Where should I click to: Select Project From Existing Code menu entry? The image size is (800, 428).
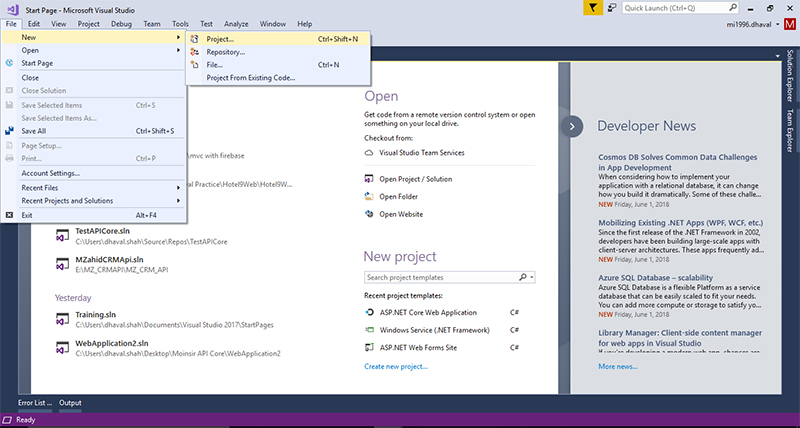coord(250,78)
